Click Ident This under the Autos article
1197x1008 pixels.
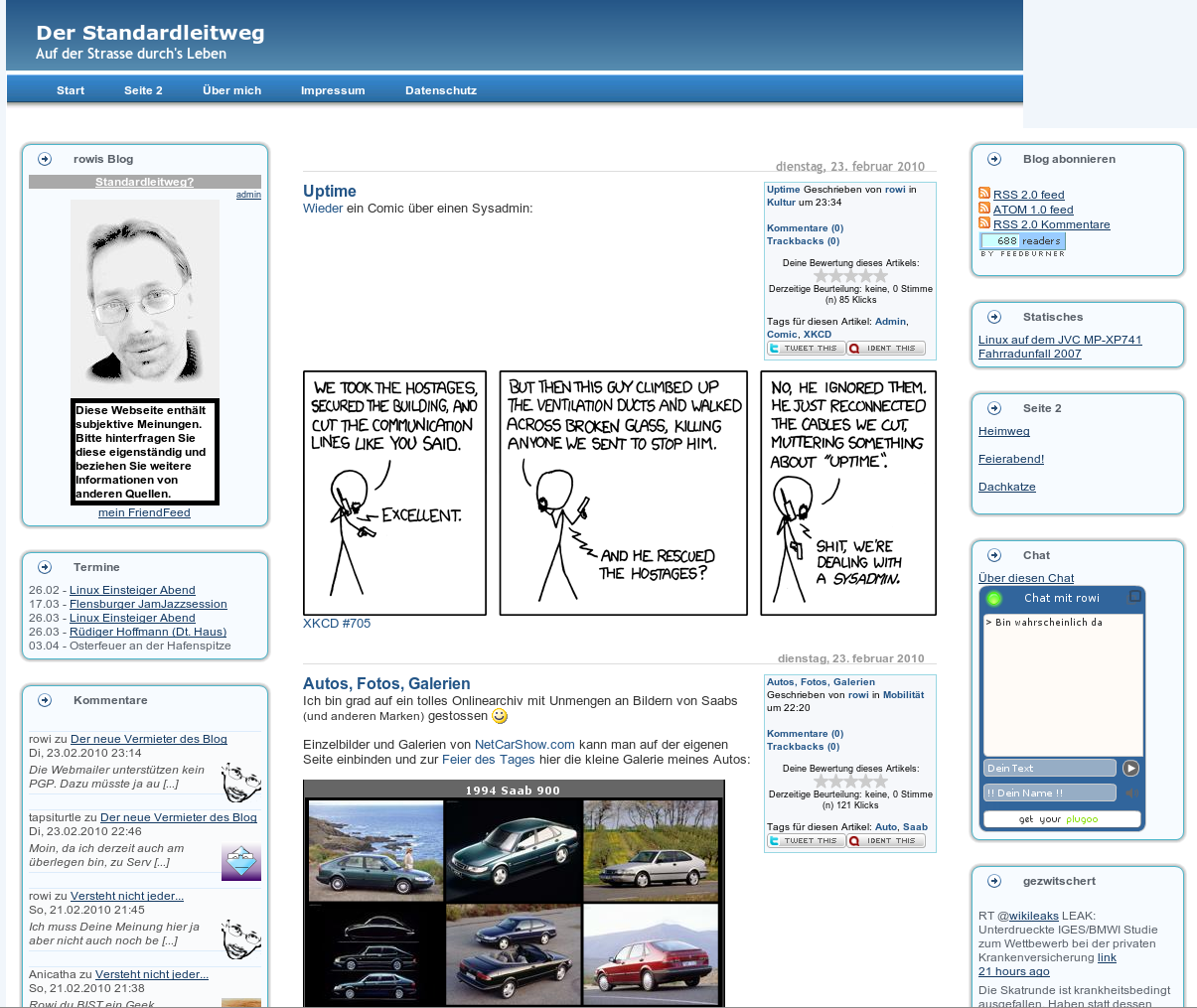pyautogui.click(x=886, y=841)
